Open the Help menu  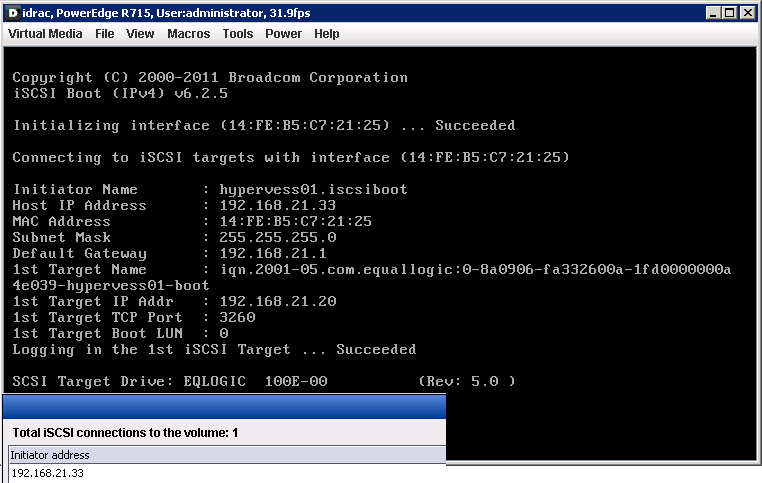[x=327, y=34]
